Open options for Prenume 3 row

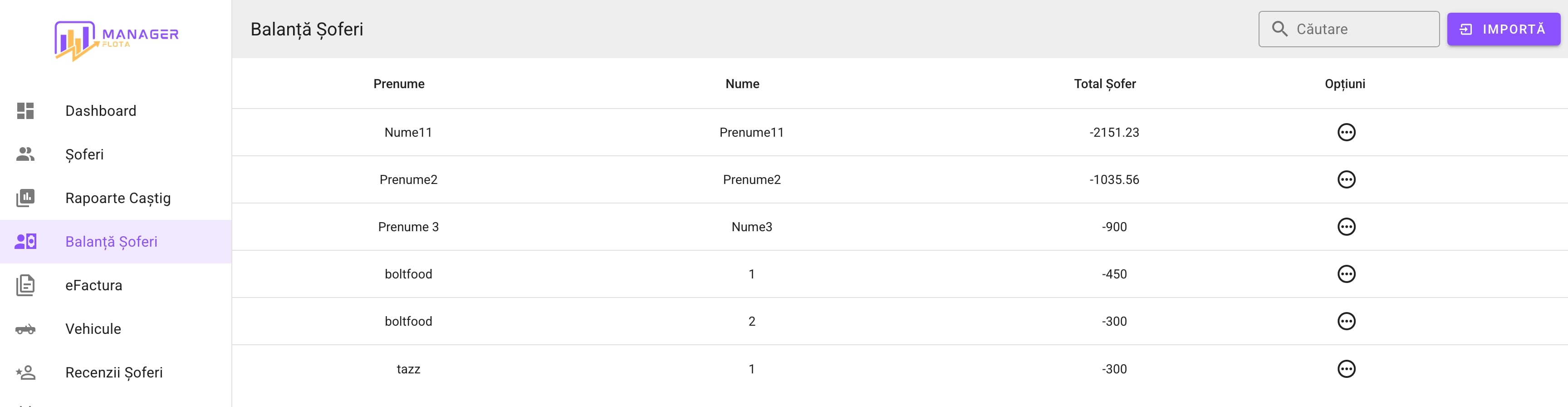click(1346, 227)
